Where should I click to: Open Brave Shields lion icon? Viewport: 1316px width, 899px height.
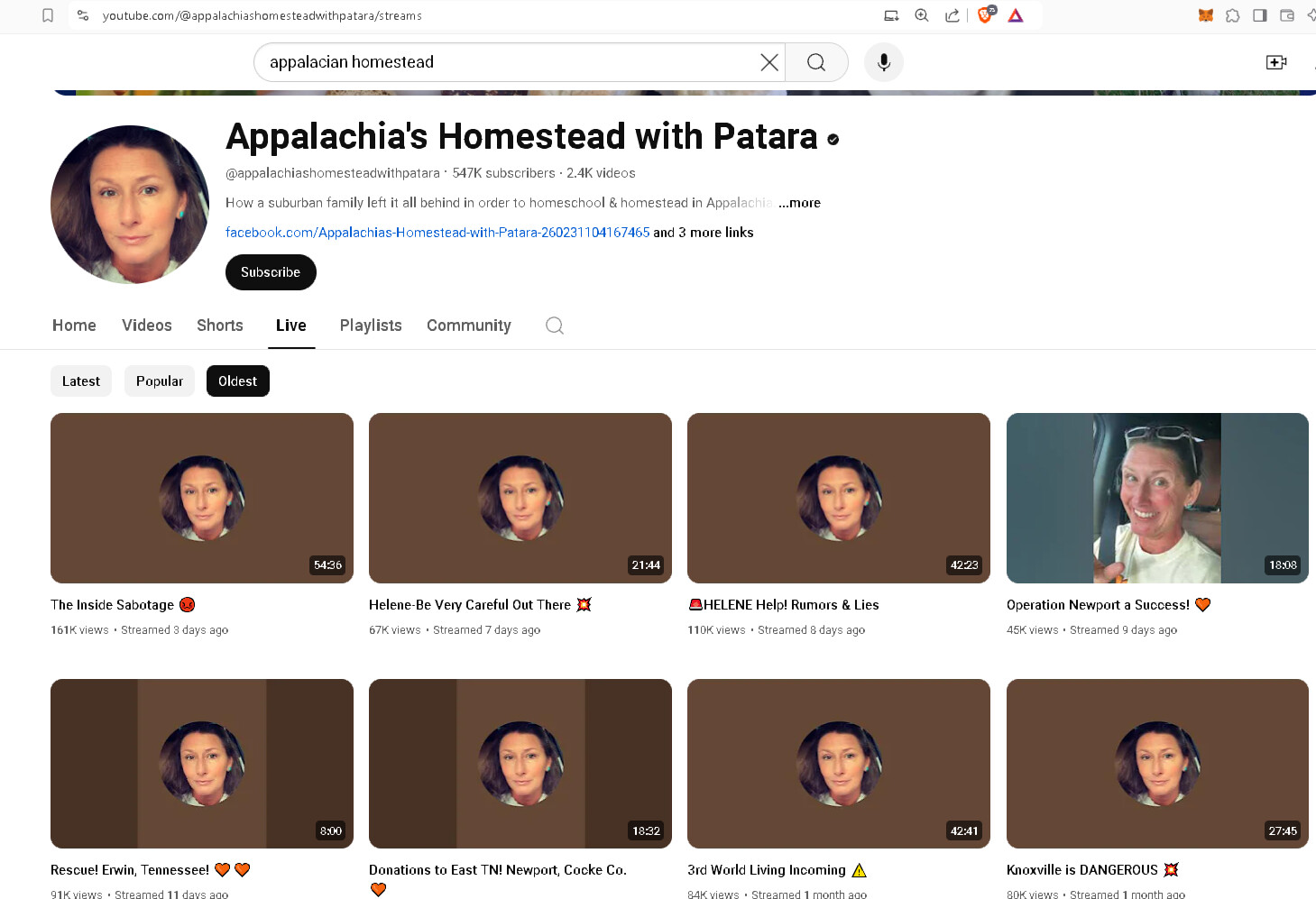(986, 14)
